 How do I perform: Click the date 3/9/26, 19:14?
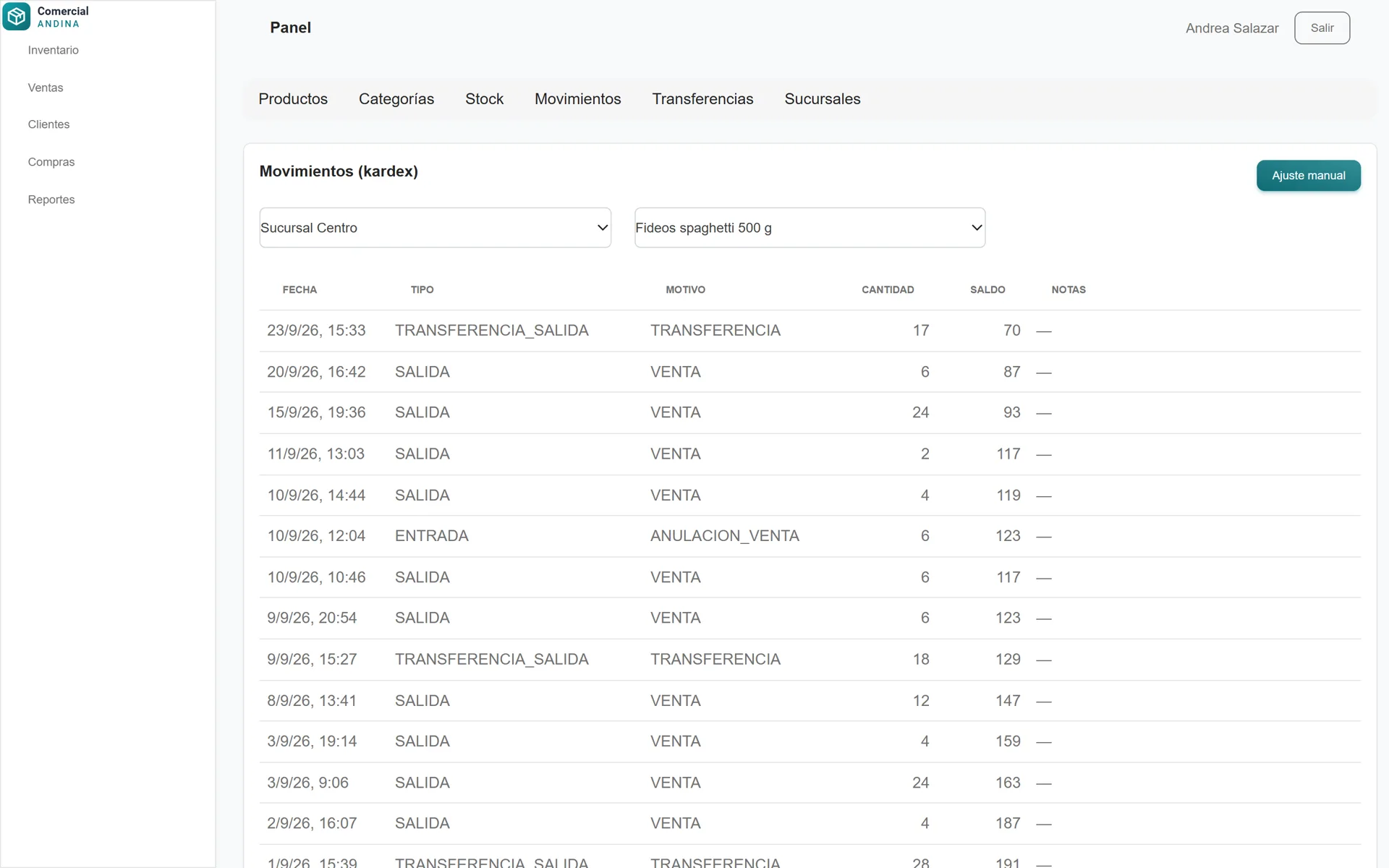(312, 741)
